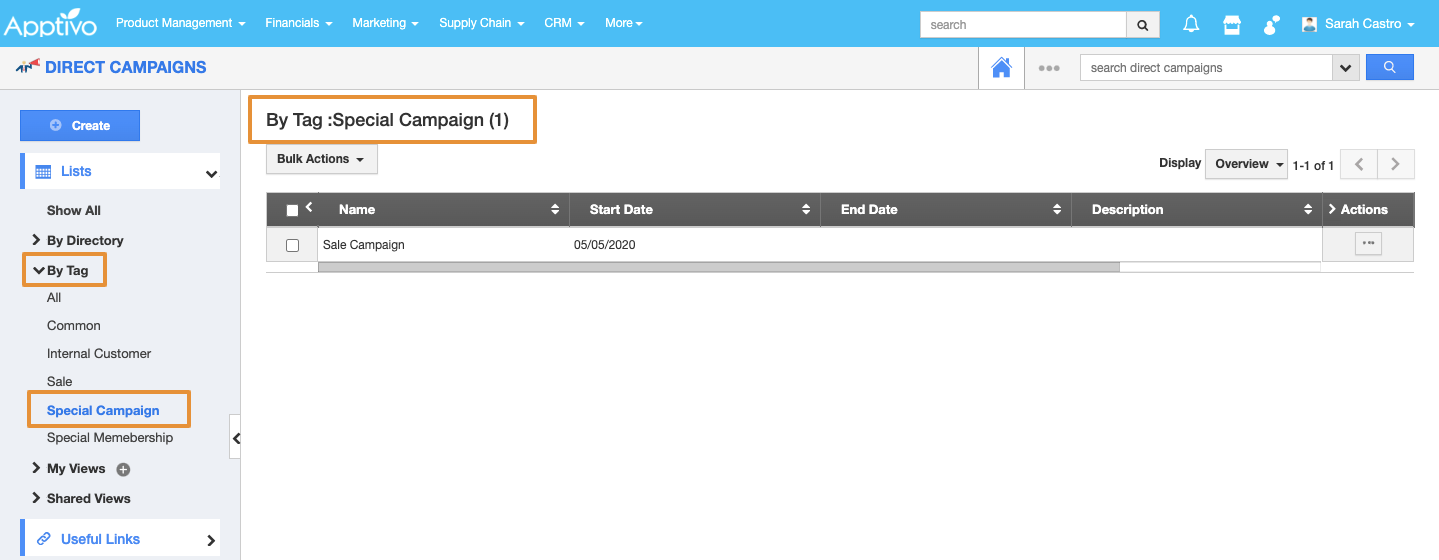Expand the By Directory tree

[37, 240]
